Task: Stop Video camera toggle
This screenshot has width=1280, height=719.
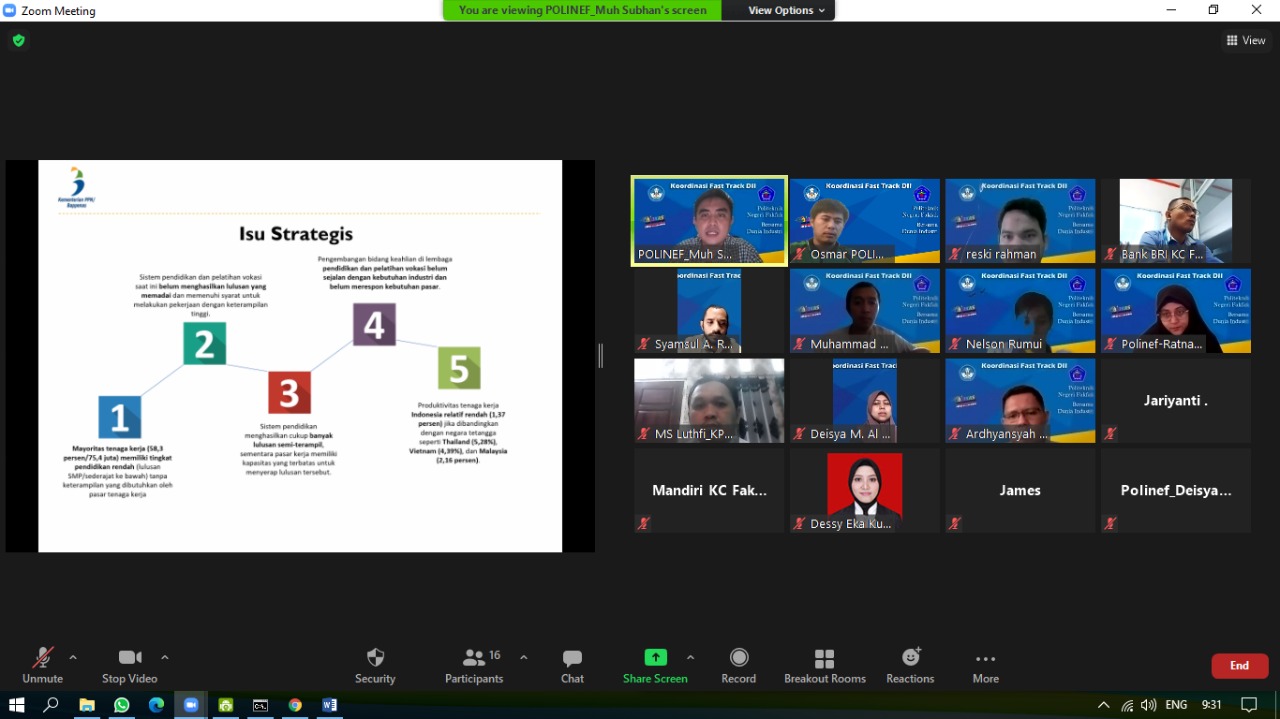Action: 129,665
